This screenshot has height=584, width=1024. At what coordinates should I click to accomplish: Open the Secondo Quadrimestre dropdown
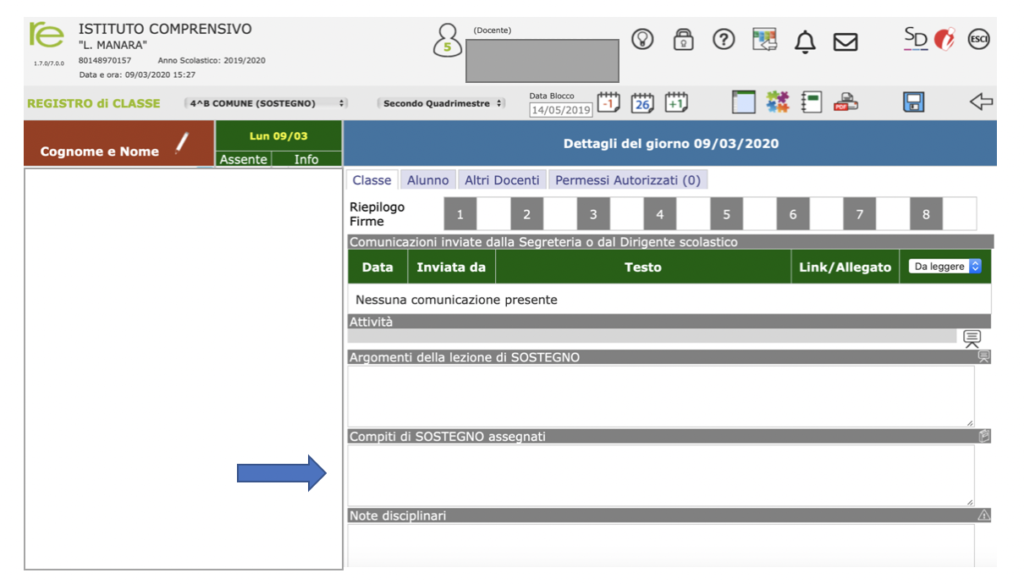[x=441, y=103]
